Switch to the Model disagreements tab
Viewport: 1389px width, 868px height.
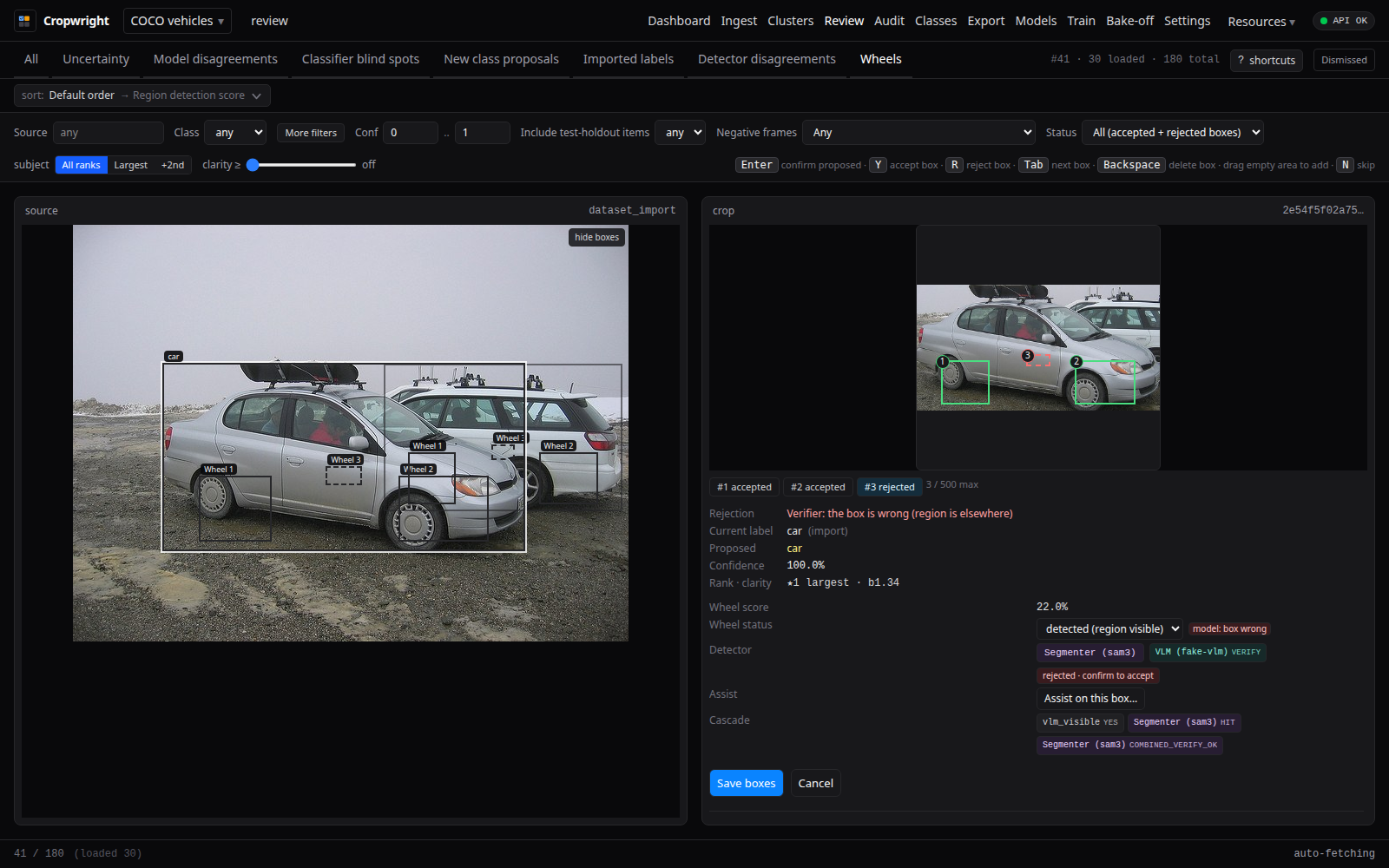click(215, 59)
